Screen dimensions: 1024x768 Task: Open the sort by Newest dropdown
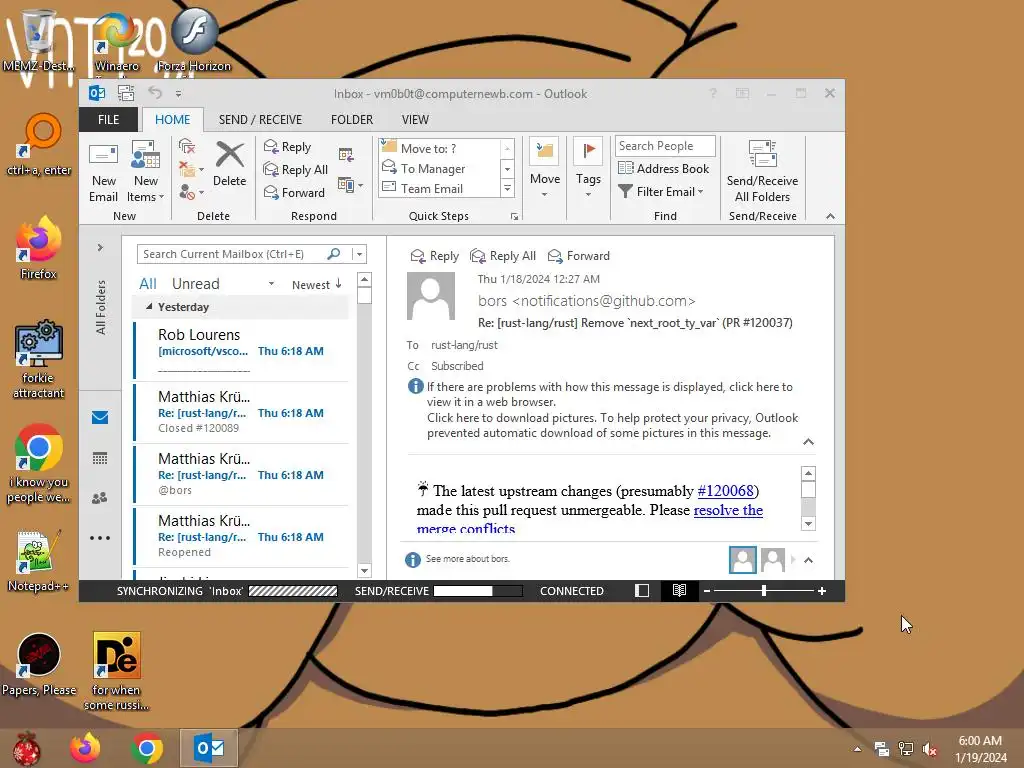tap(317, 285)
